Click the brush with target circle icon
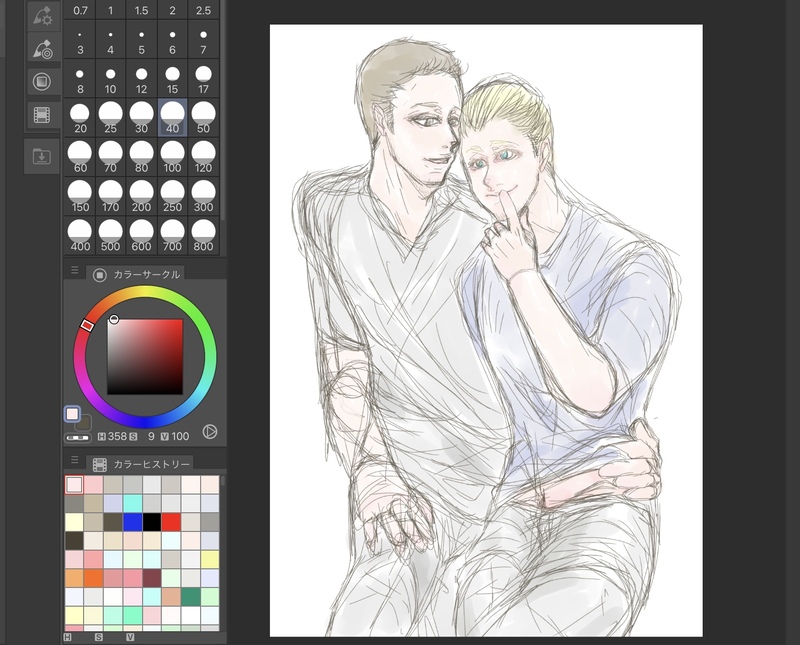800x645 pixels. pyautogui.click(x=42, y=48)
